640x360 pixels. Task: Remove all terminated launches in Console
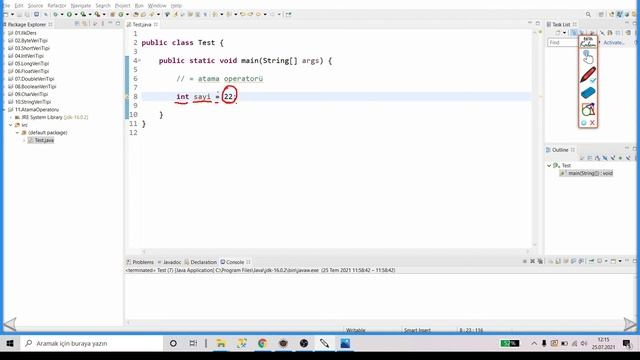coord(540,261)
